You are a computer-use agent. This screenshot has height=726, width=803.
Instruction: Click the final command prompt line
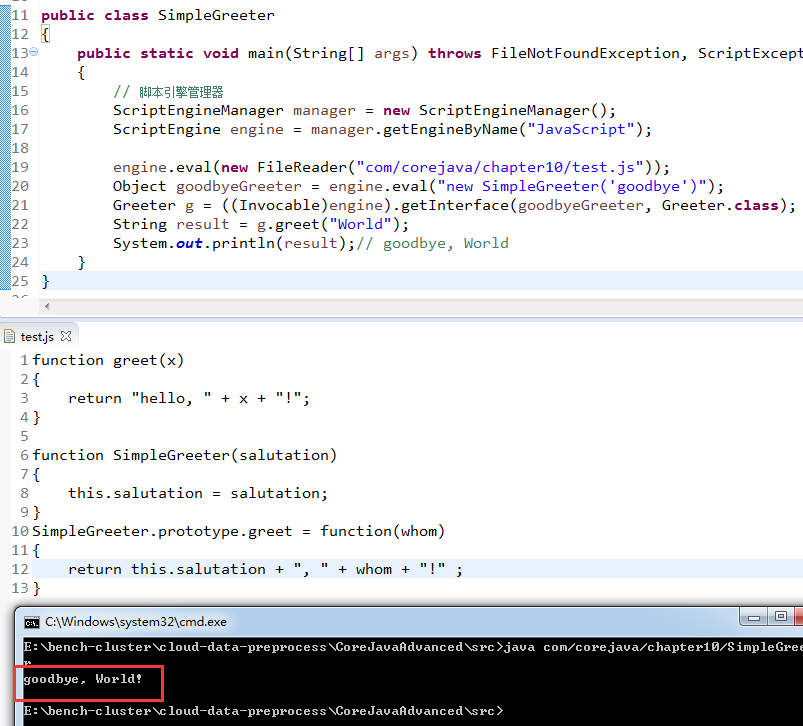point(263,711)
